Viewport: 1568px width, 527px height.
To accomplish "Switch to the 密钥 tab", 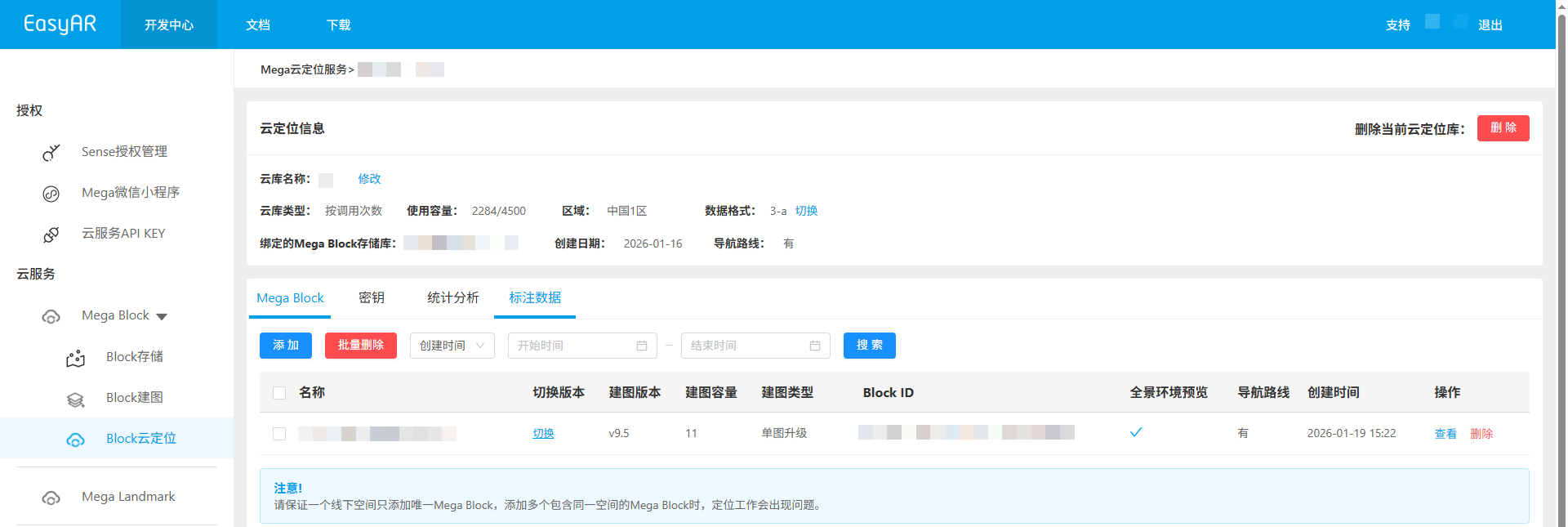I will click(x=372, y=298).
